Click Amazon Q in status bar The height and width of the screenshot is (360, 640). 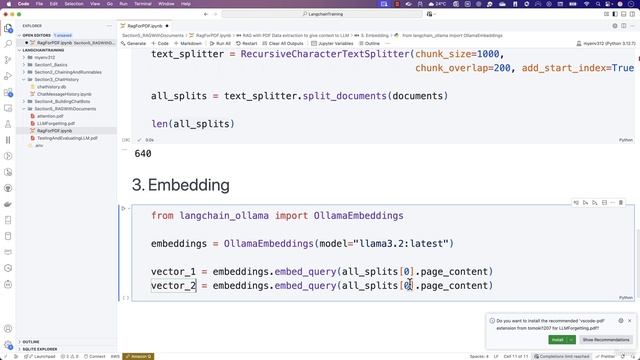click(x=138, y=356)
